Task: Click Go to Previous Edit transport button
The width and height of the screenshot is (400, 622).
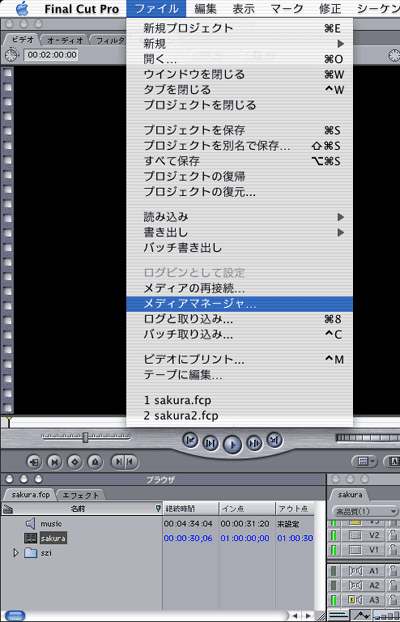Action: pos(190,440)
